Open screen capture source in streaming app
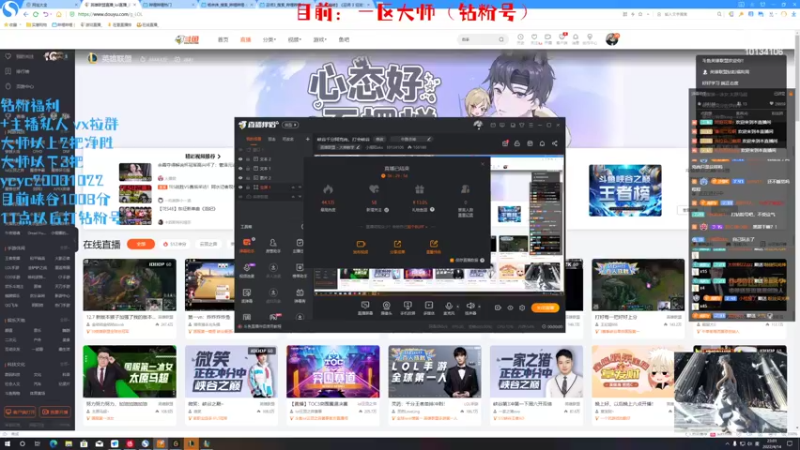Viewport: 800px width, 450px height. tap(365, 307)
